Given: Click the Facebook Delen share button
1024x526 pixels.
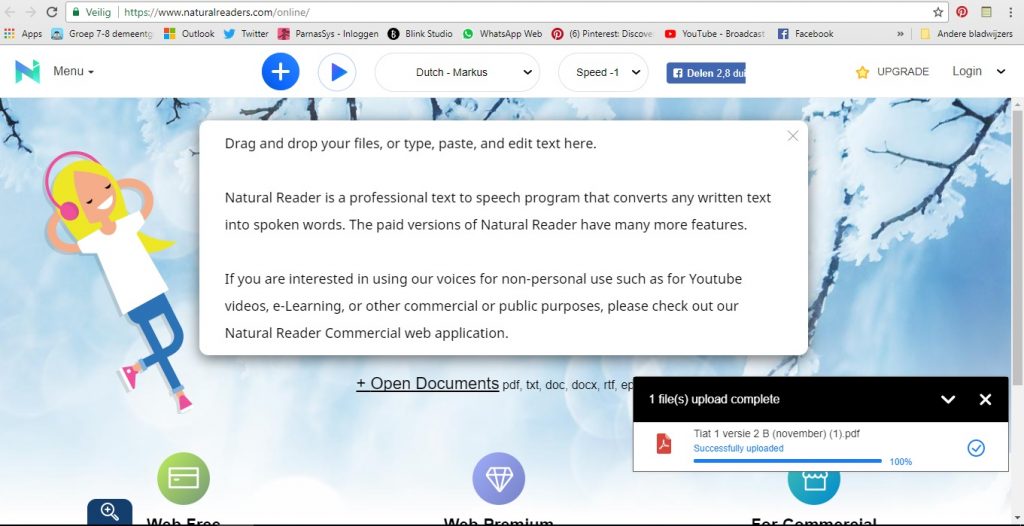Looking at the screenshot, I should [706, 73].
